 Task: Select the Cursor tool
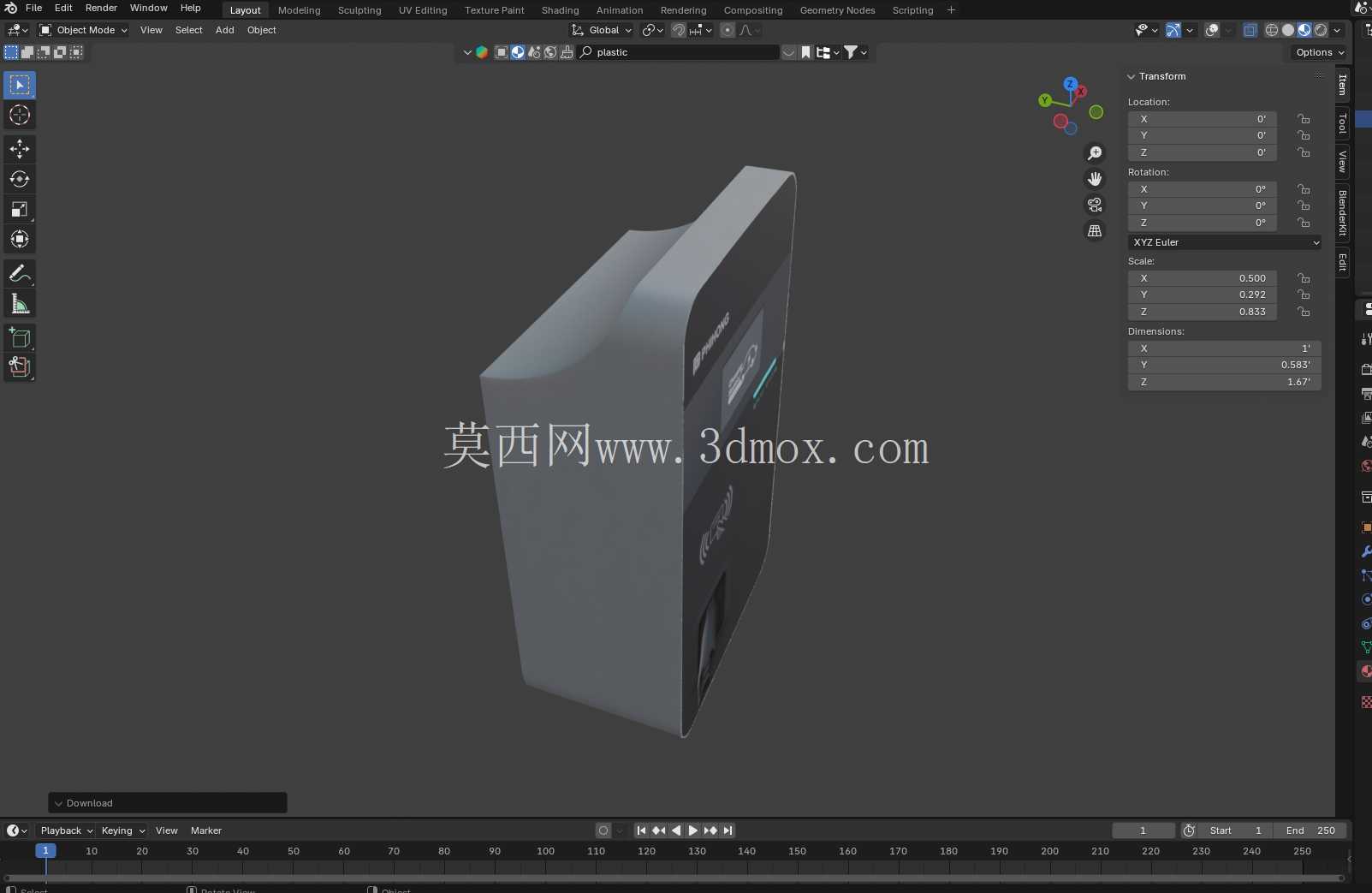[x=20, y=115]
